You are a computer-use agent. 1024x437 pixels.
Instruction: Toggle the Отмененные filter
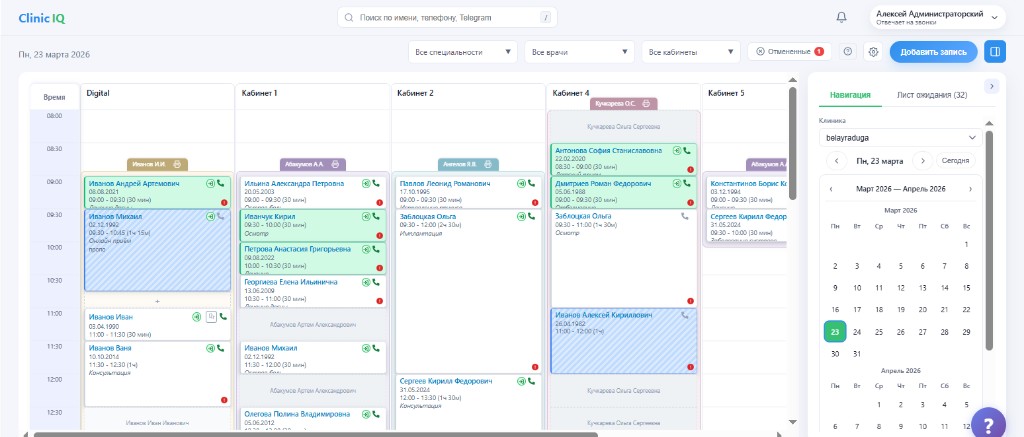point(789,51)
